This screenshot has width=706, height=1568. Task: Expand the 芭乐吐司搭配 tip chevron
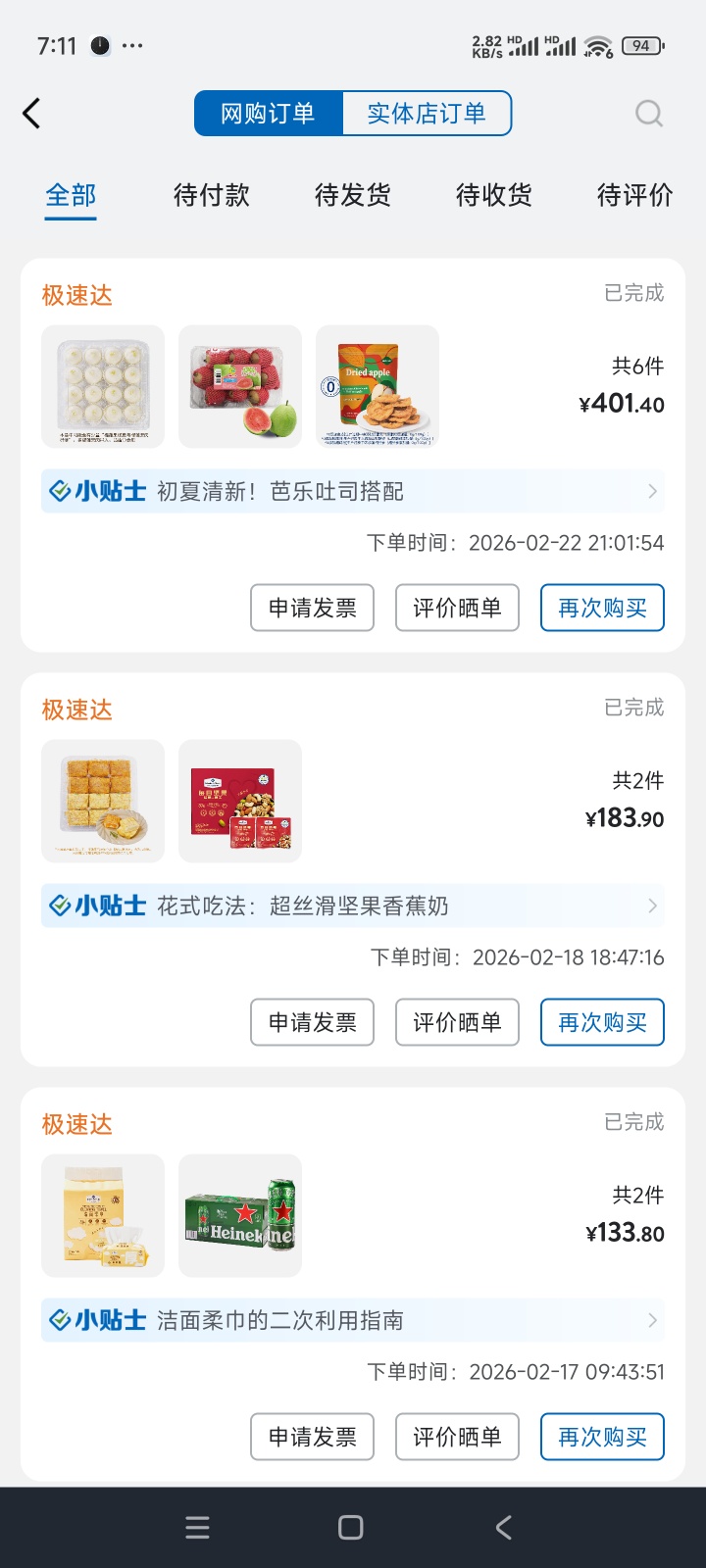652,491
